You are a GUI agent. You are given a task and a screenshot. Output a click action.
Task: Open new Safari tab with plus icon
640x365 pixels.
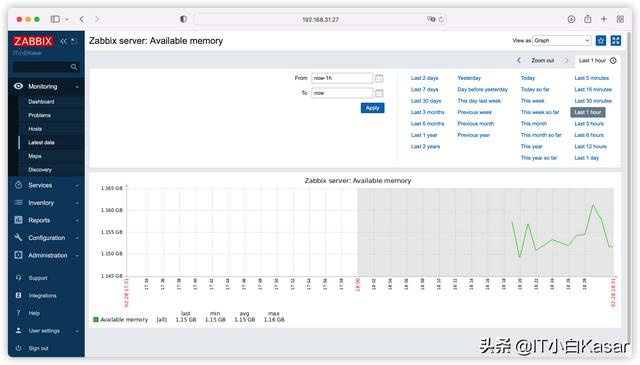(x=604, y=19)
